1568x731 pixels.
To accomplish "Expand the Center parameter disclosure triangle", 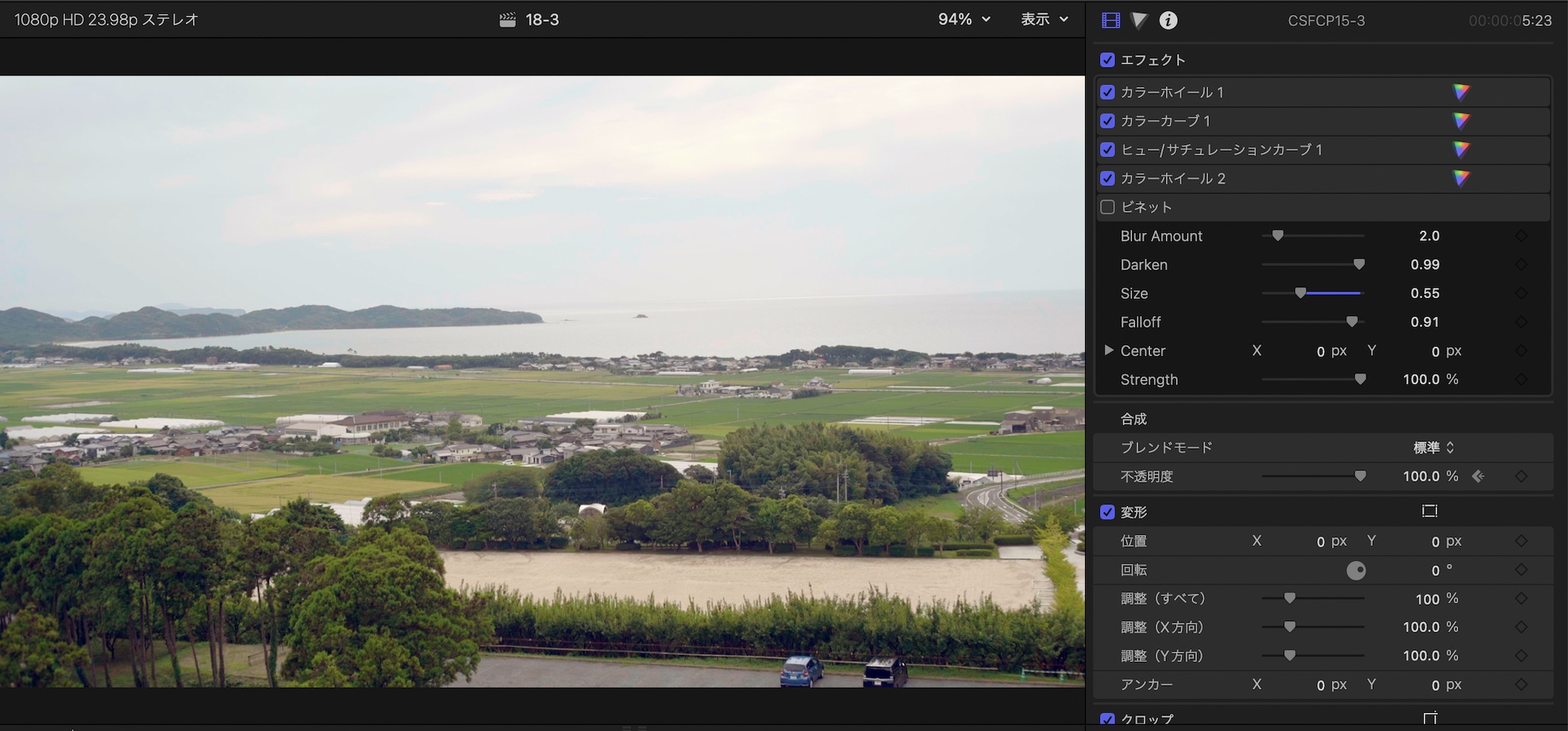I will [x=1109, y=351].
